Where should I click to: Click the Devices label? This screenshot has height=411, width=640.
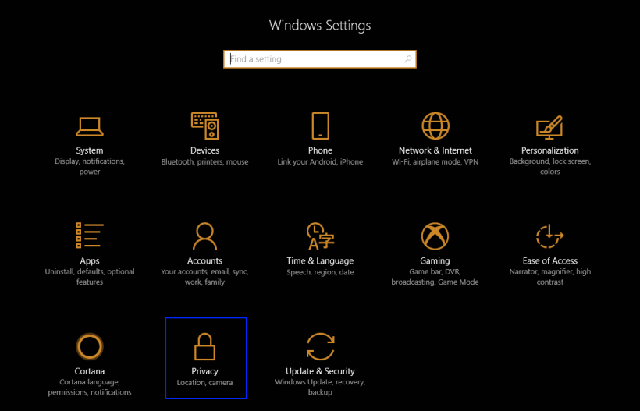205,151
